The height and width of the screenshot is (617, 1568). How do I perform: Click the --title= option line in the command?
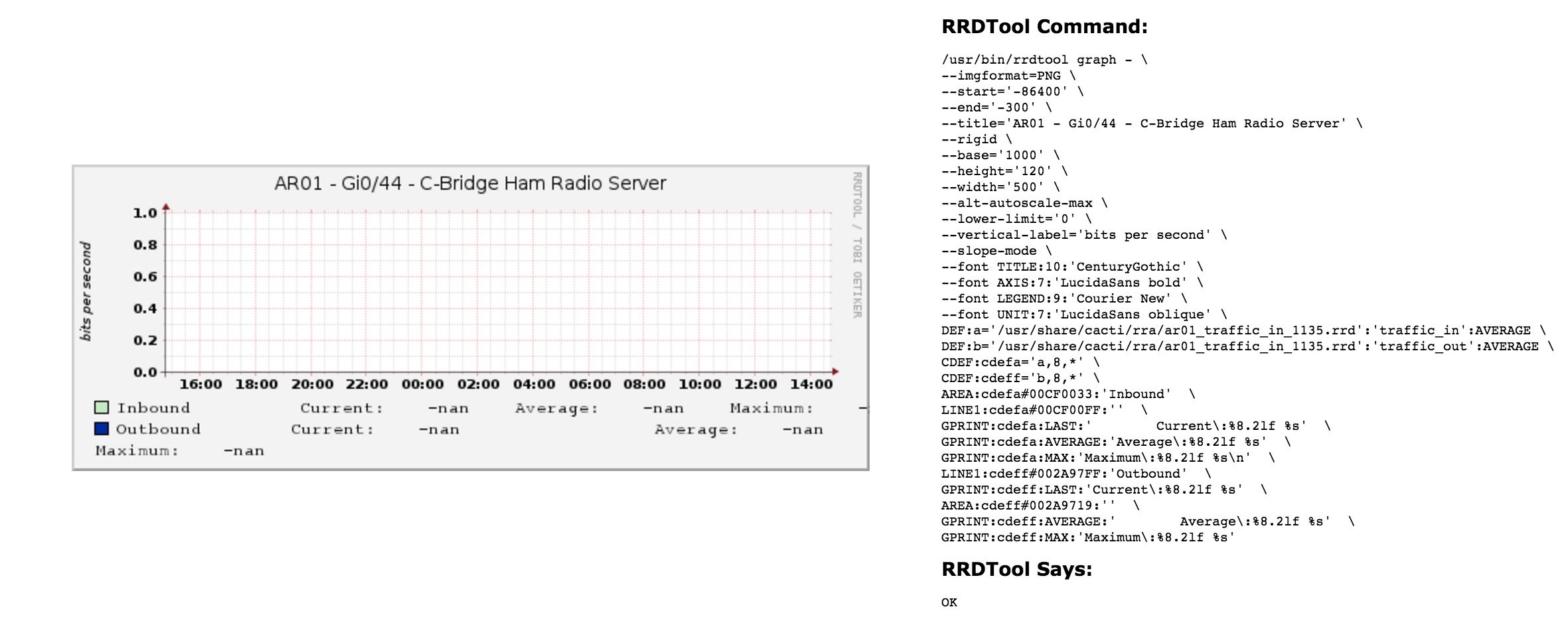pyautogui.click(x=1152, y=123)
